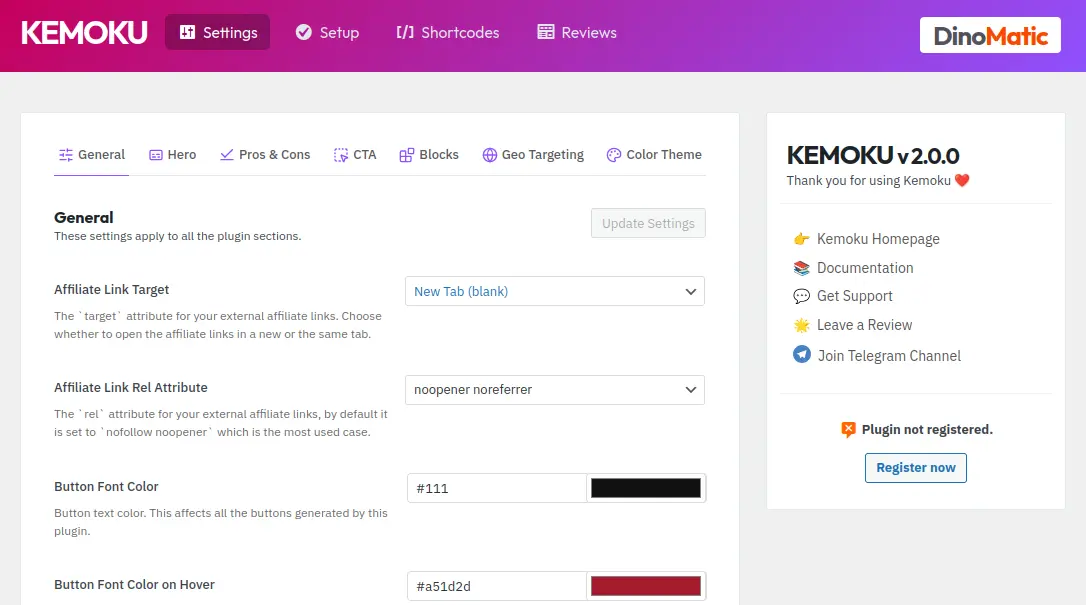Click the speech bubble icon next to Get Support
Image resolution: width=1086 pixels, height=605 pixels.
point(801,296)
